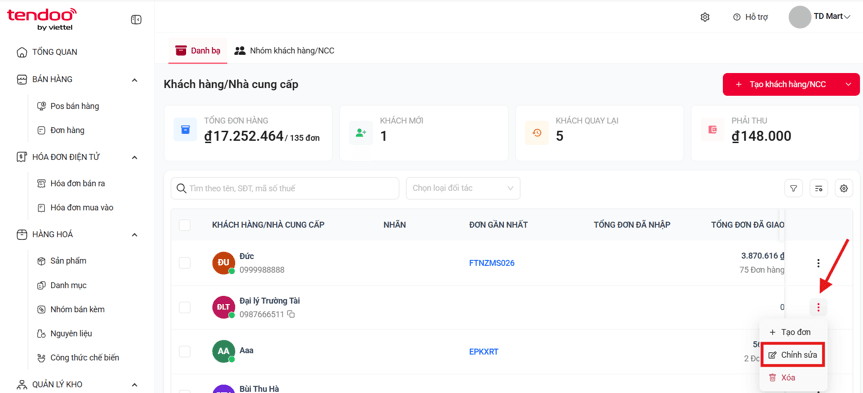Open three-dot menu for Đức row

(x=818, y=263)
